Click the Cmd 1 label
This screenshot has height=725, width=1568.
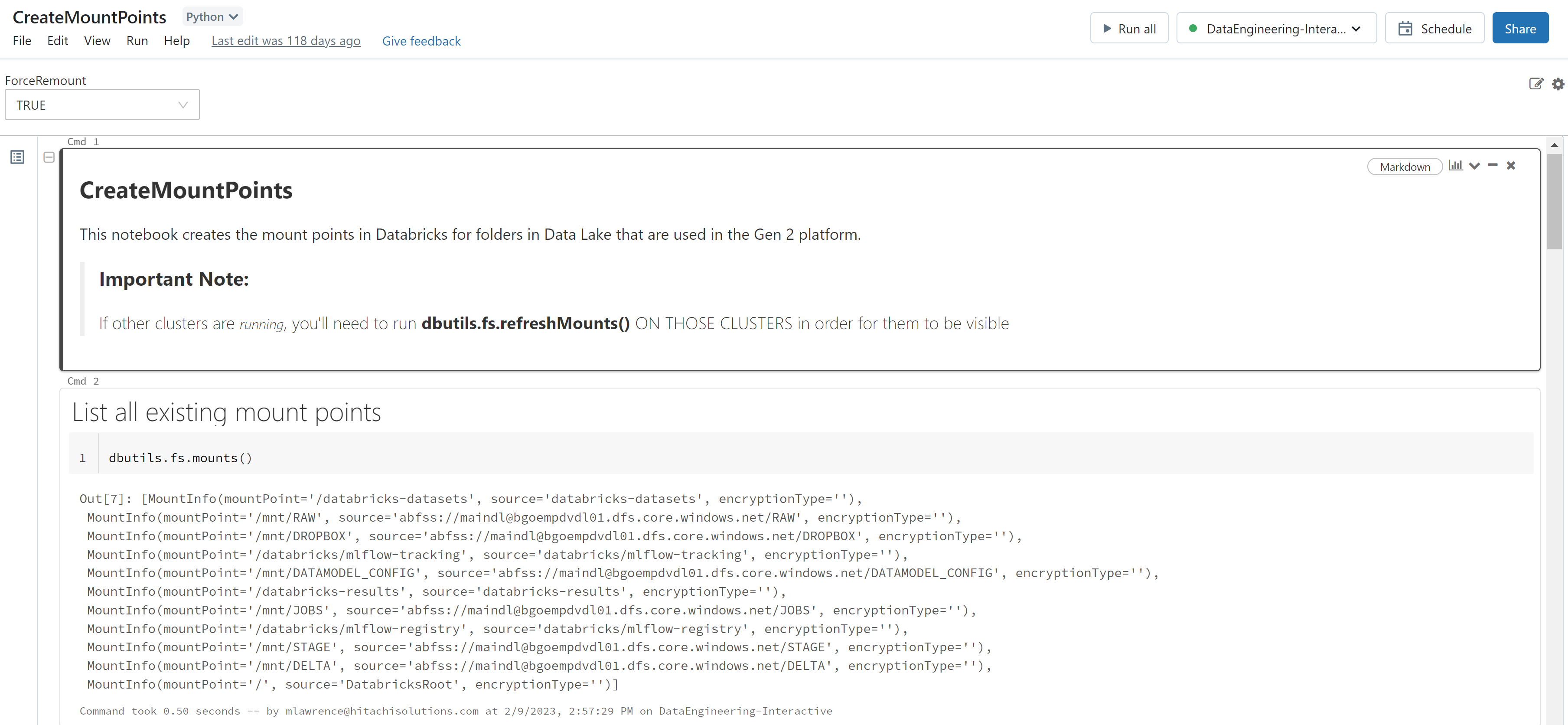(83, 142)
